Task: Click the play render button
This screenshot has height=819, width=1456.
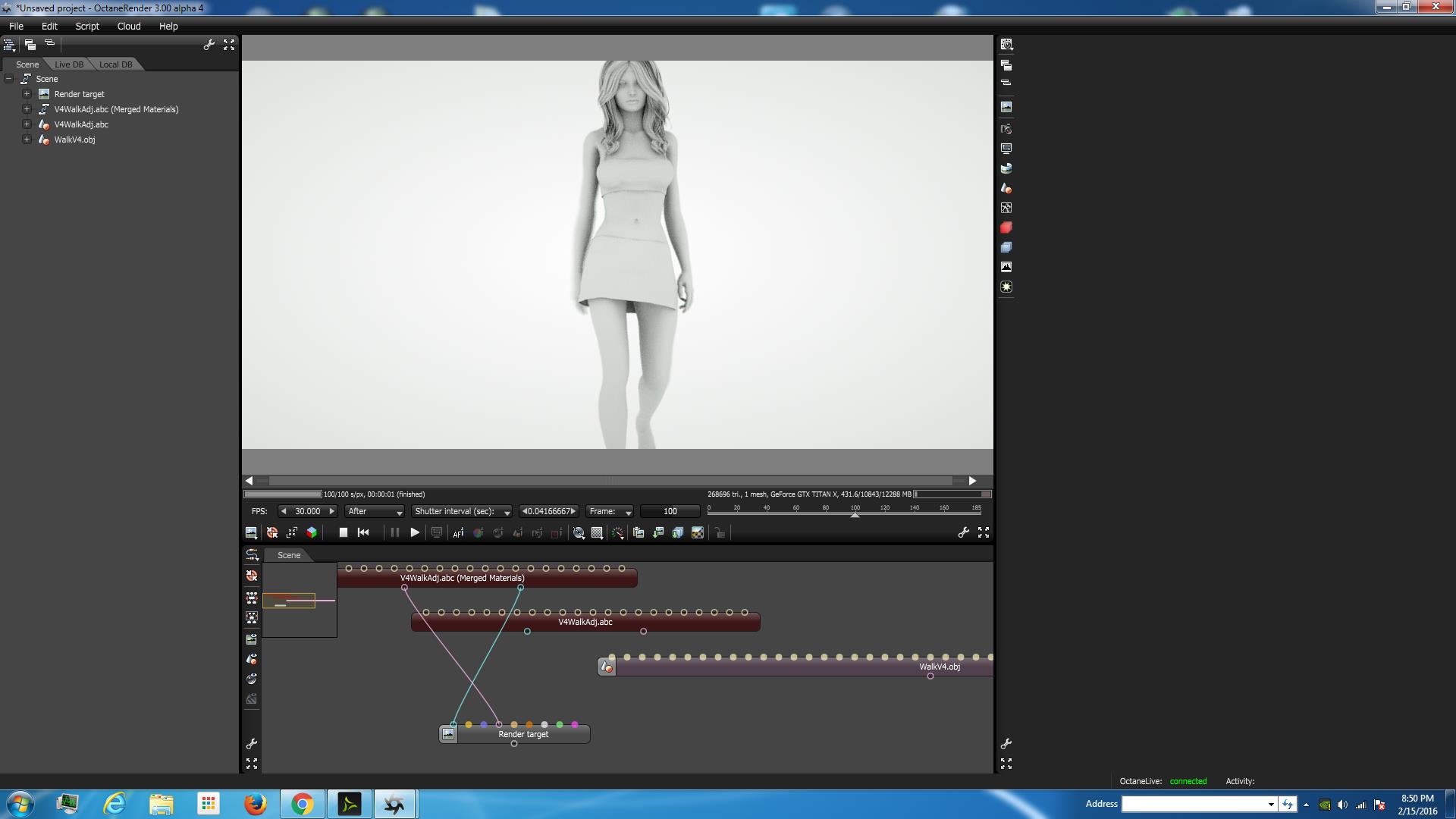Action: 415,532
